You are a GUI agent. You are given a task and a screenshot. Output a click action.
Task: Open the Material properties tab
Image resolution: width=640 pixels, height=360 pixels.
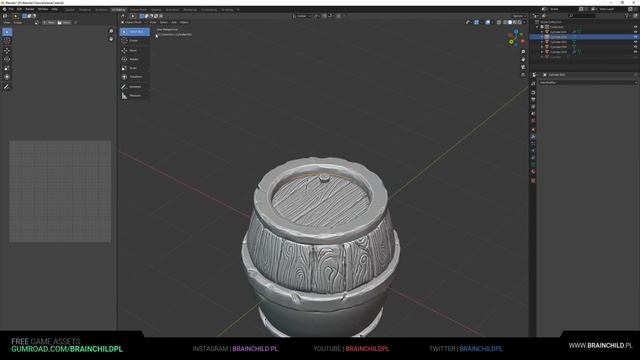coord(533,172)
